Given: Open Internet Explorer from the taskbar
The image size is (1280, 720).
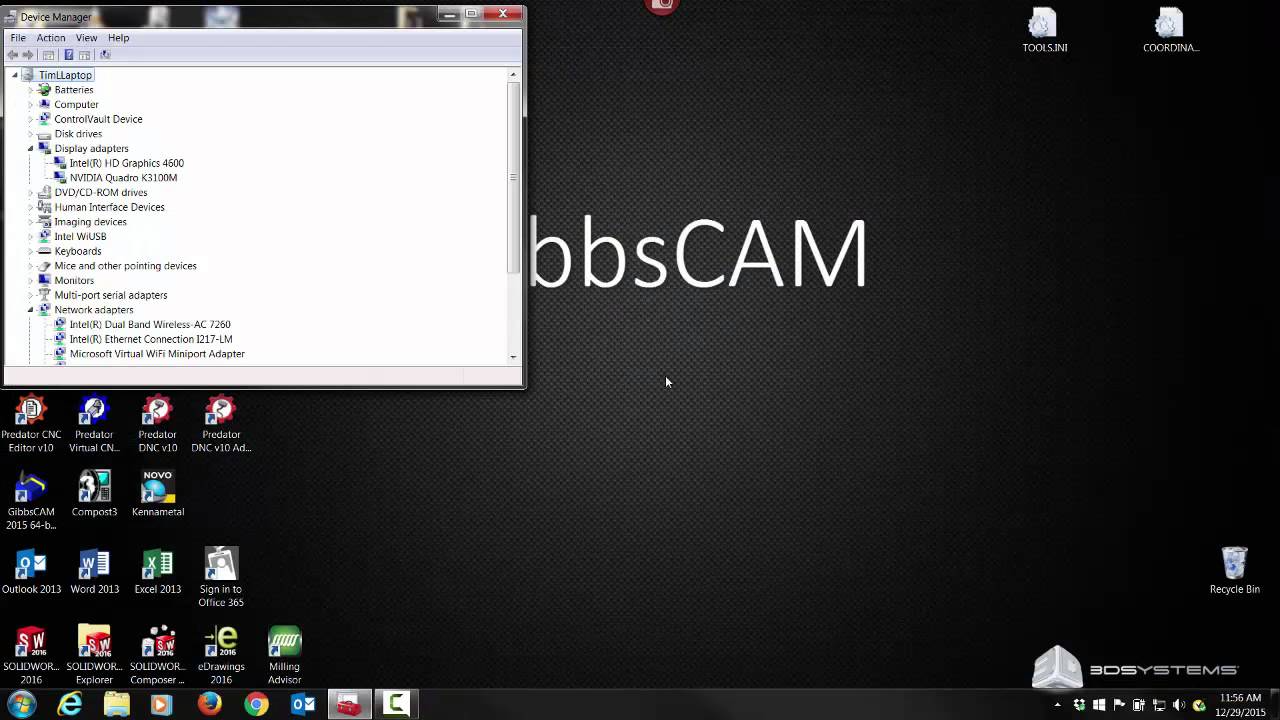Looking at the screenshot, I should [x=69, y=704].
